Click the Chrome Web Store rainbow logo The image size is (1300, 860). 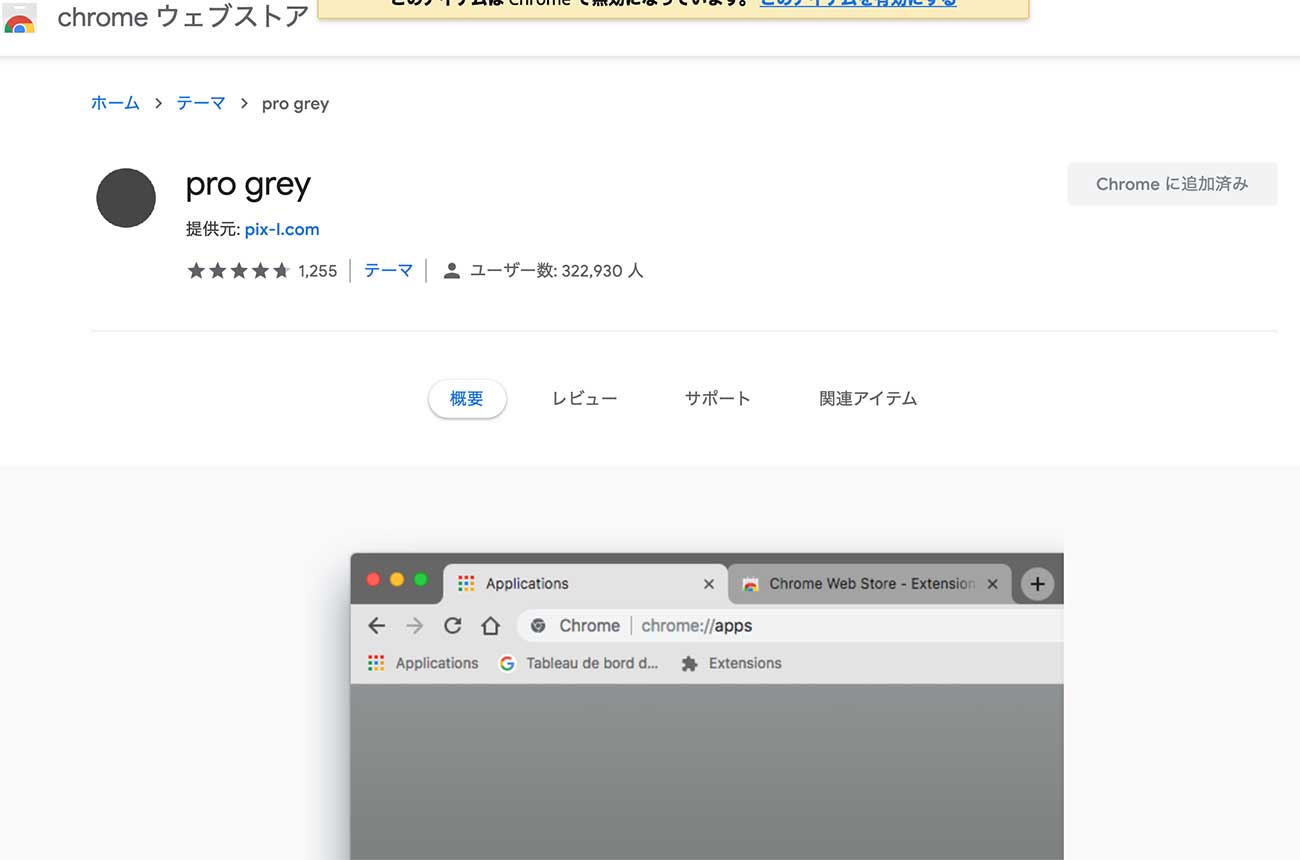click(19, 20)
